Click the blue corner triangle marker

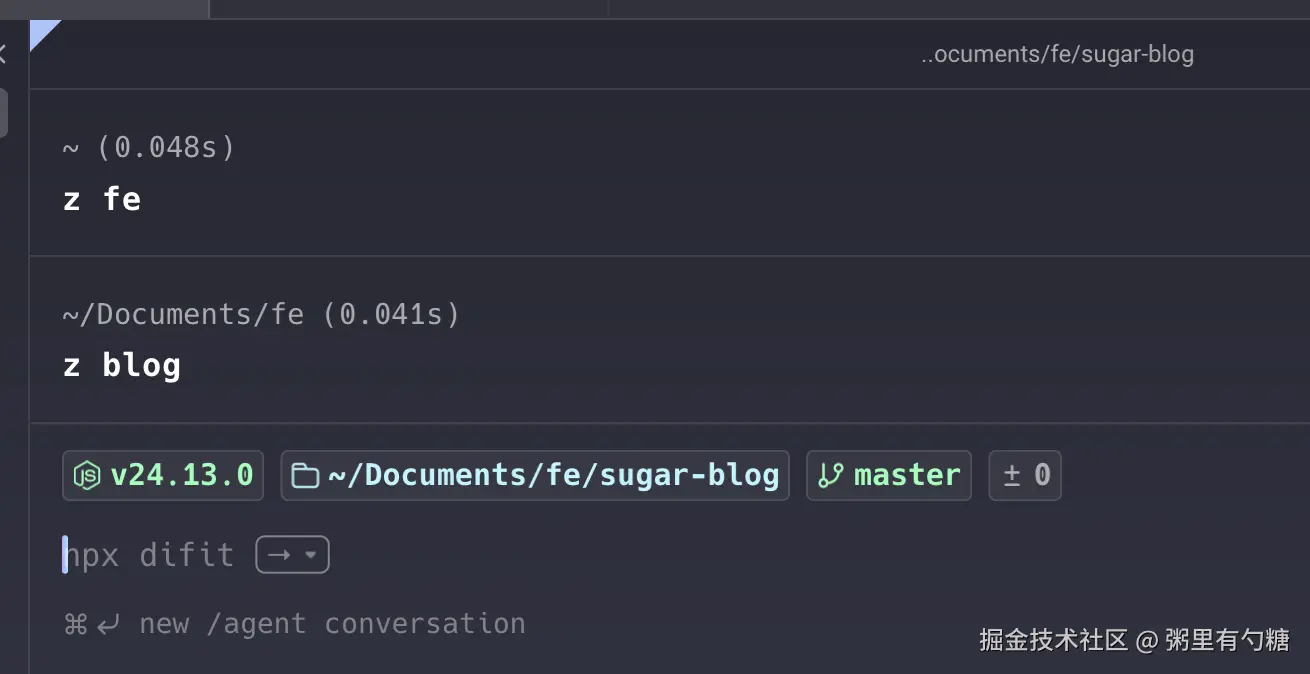pyautogui.click(x=42, y=32)
